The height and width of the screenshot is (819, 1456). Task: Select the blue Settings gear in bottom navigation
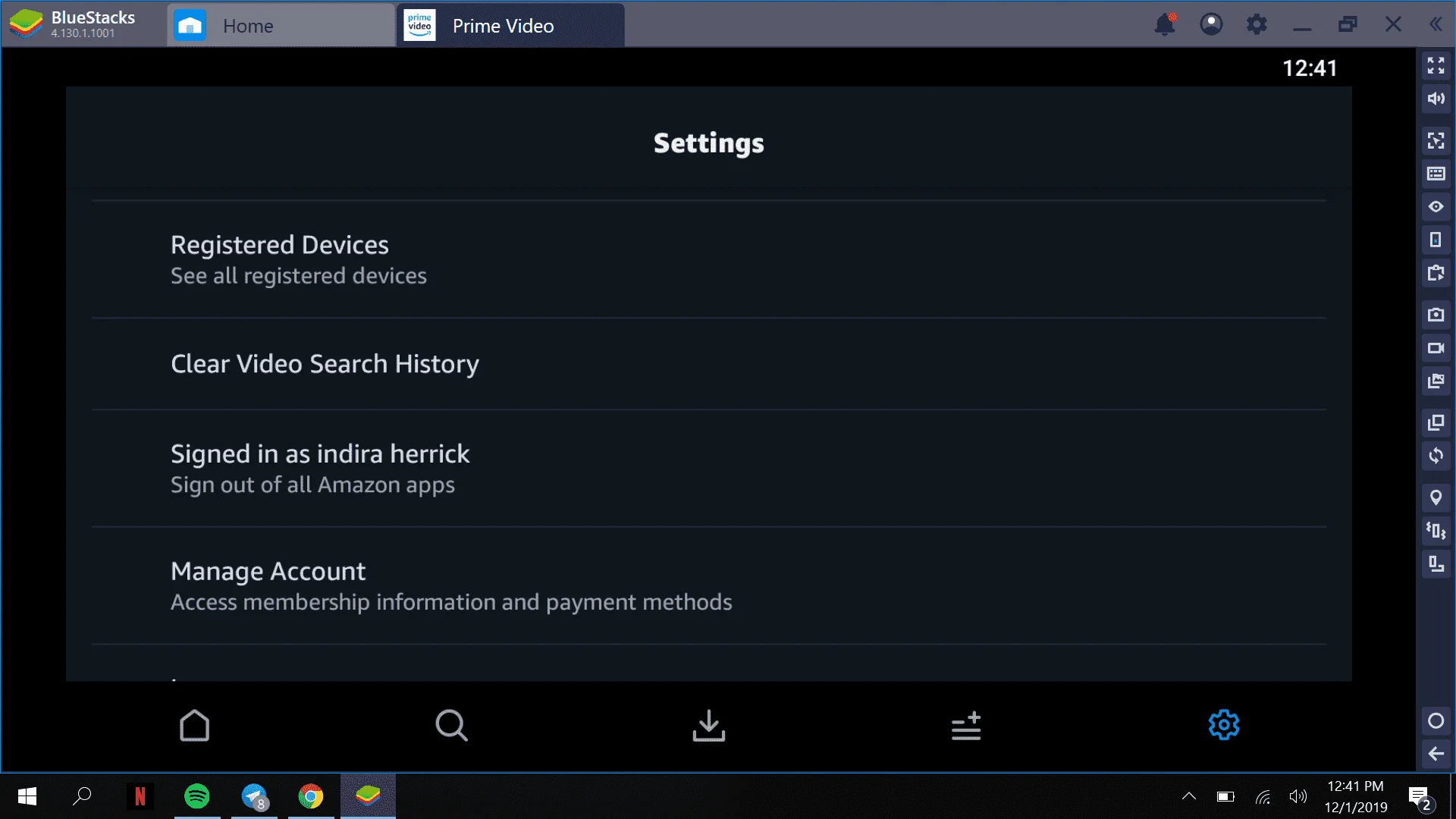pos(1223,725)
